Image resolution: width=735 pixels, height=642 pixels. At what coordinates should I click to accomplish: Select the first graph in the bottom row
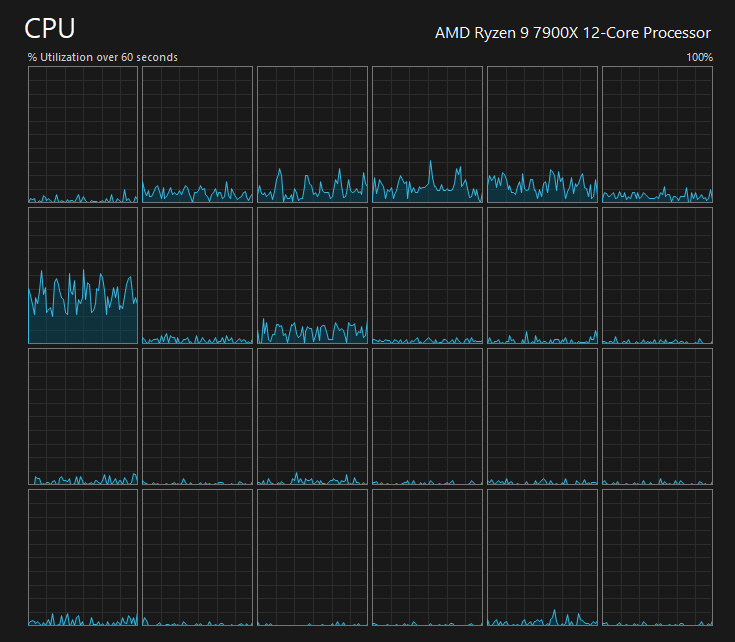[83, 558]
